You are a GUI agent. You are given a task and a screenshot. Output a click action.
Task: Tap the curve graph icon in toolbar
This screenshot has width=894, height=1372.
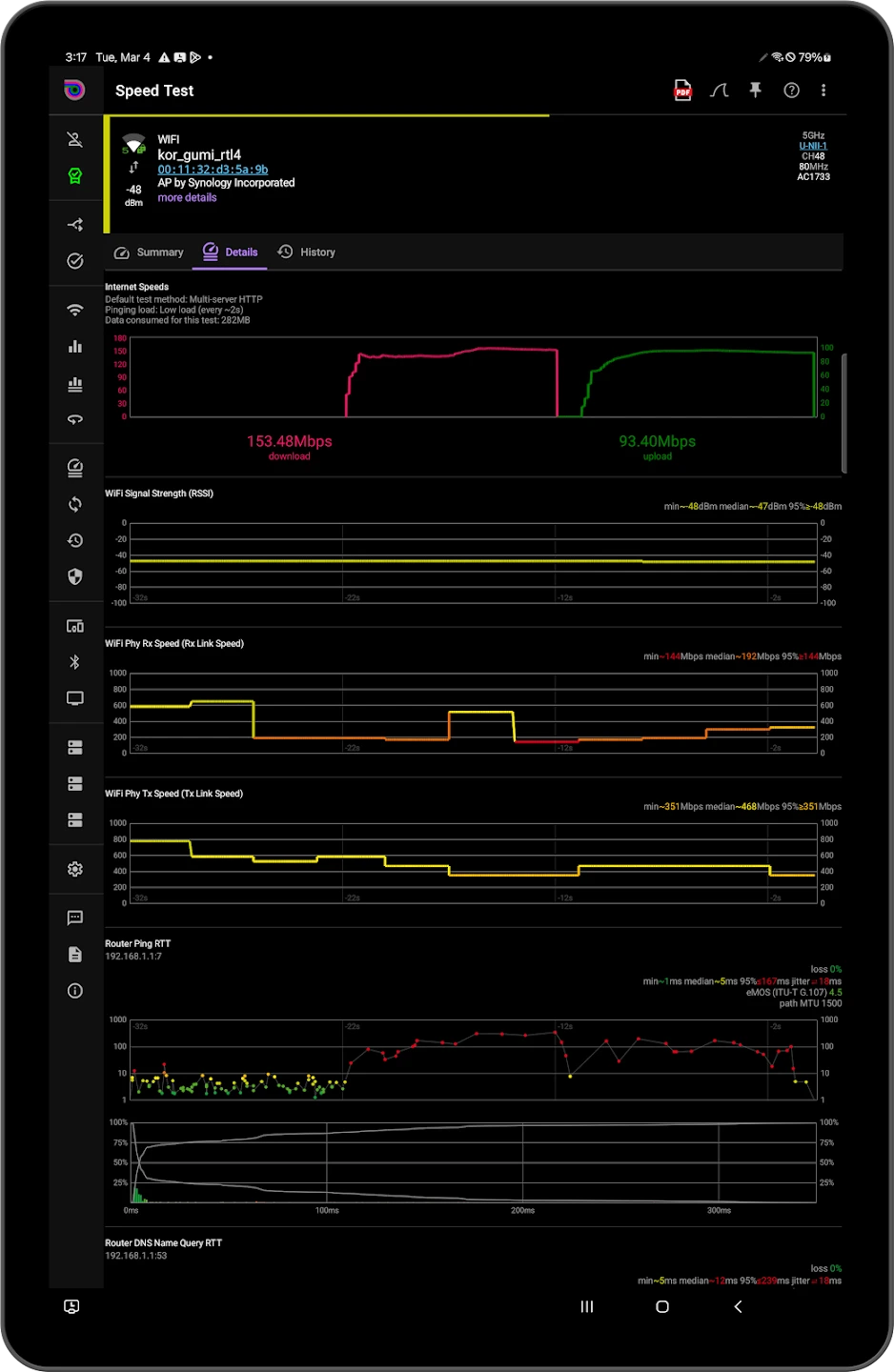[720, 91]
